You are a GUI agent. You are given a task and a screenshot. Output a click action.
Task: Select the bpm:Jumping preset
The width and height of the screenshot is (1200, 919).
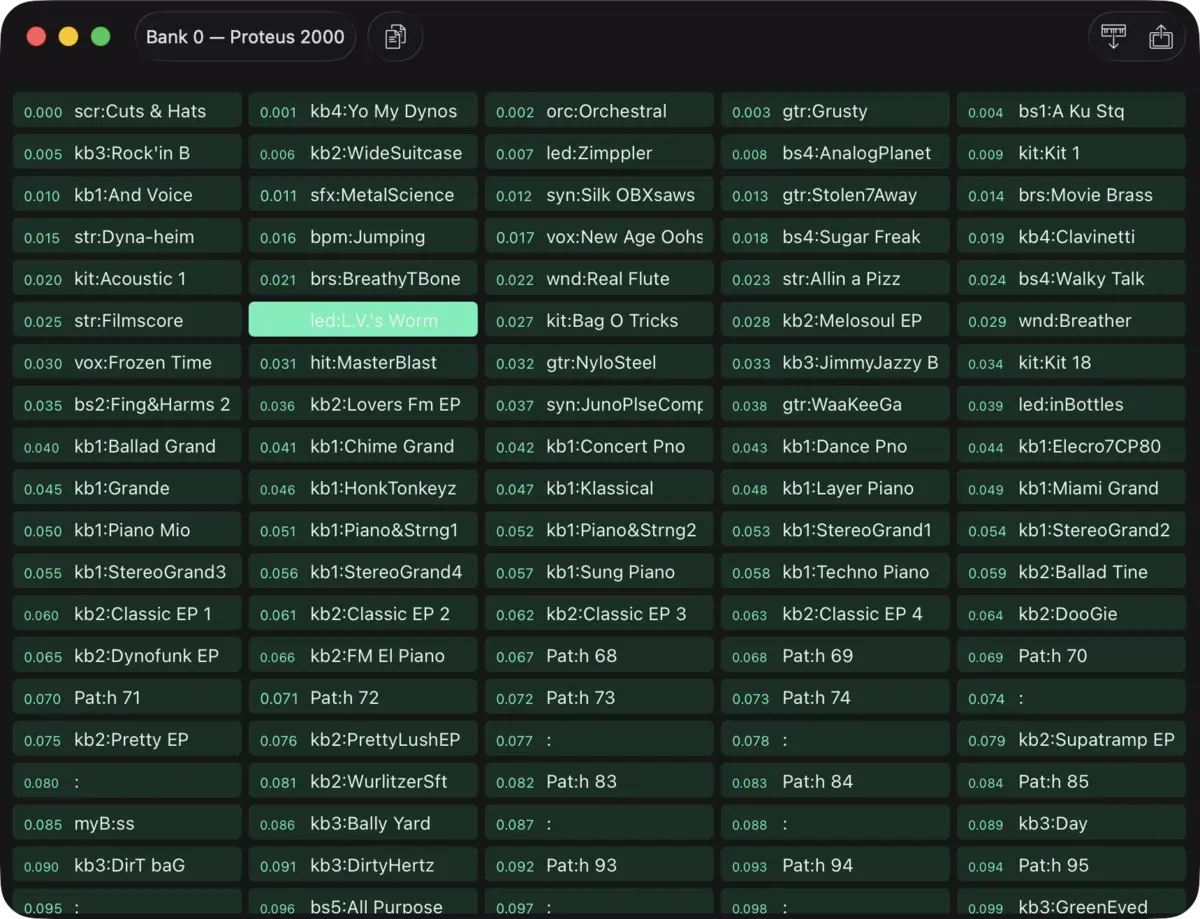click(x=363, y=237)
